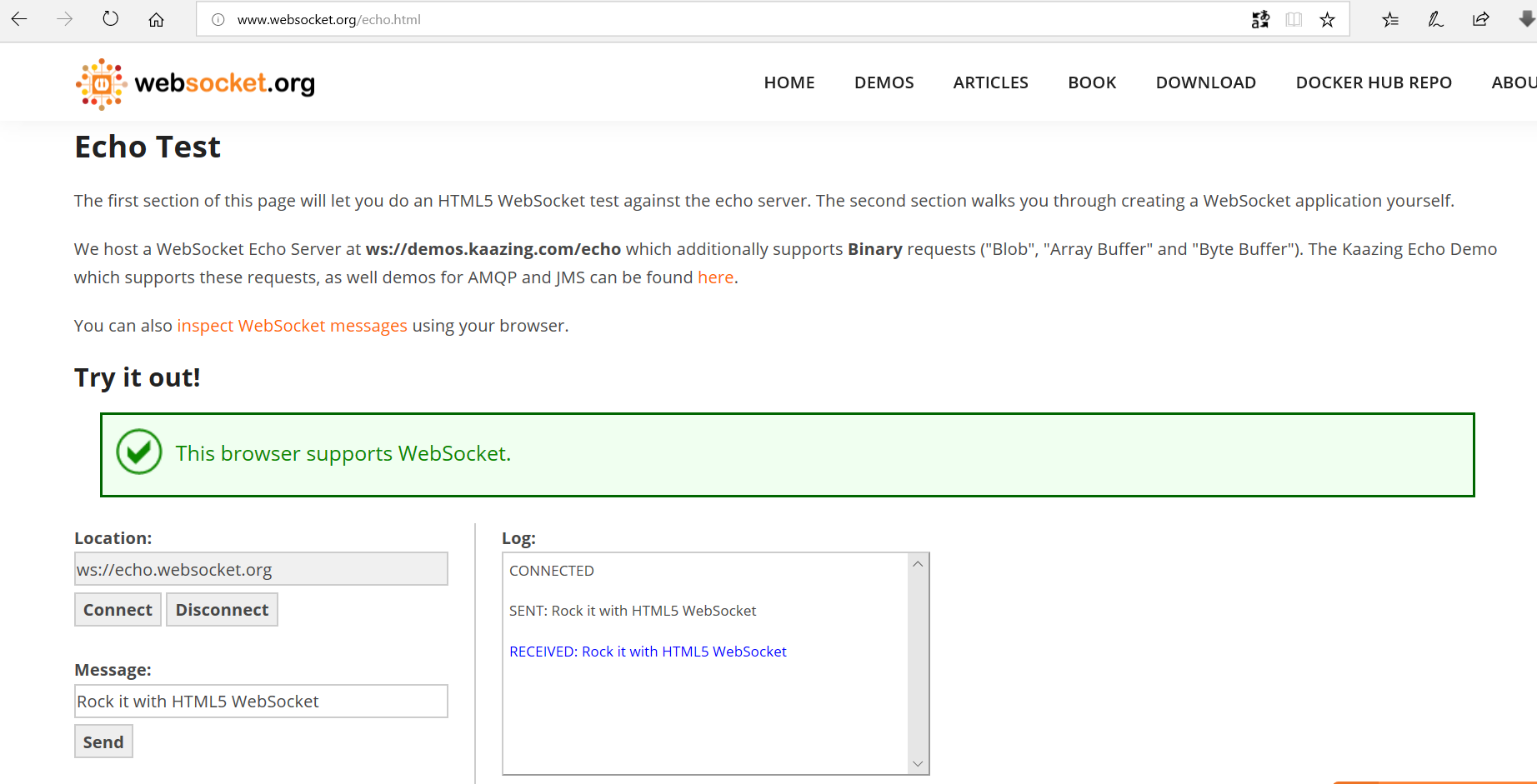1537x784 pixels.
Task: Send the message with the Send button
Action: pyautogui.click(x=103, y=742)
